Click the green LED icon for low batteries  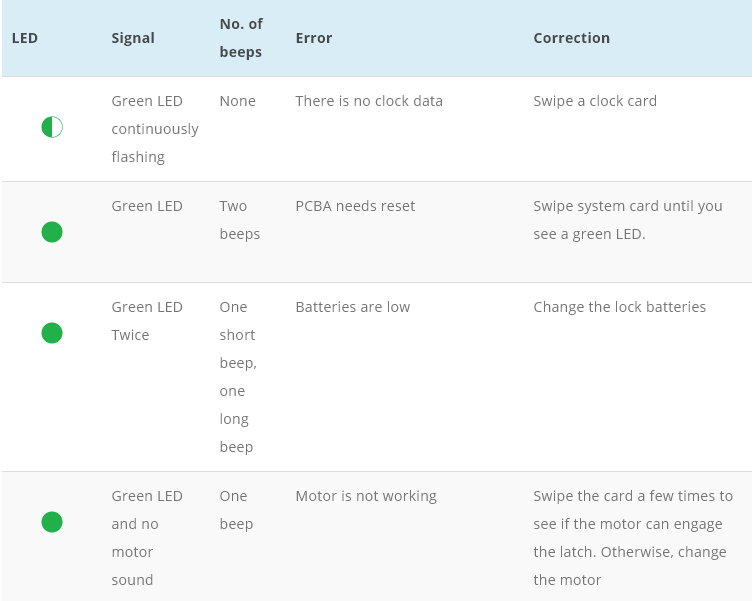[52, 333]
